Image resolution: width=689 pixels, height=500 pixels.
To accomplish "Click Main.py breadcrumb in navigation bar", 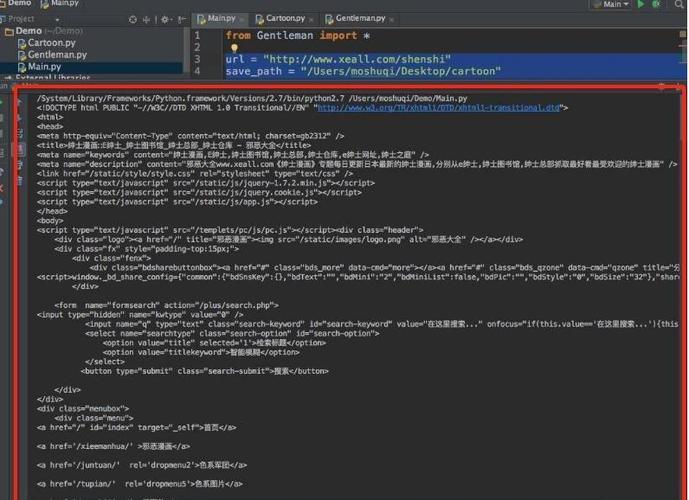I will click(60, 3).
